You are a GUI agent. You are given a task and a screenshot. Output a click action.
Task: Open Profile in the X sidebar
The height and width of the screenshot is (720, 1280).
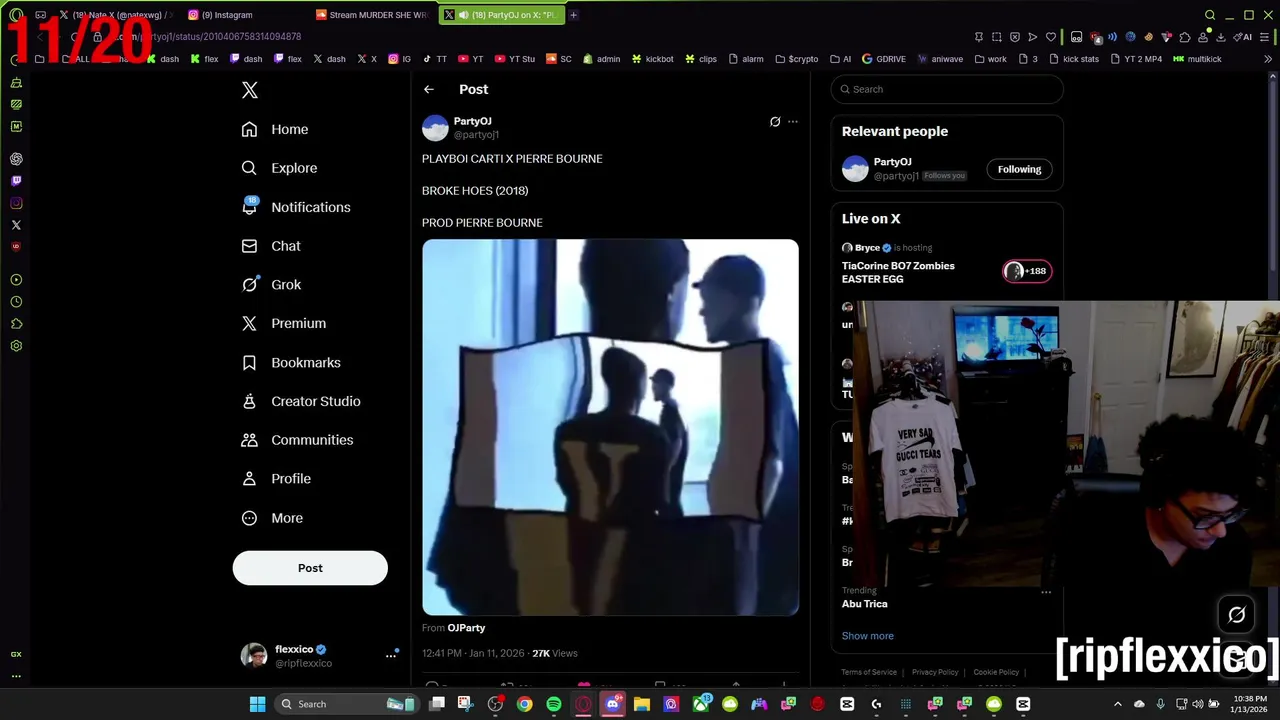276,479
